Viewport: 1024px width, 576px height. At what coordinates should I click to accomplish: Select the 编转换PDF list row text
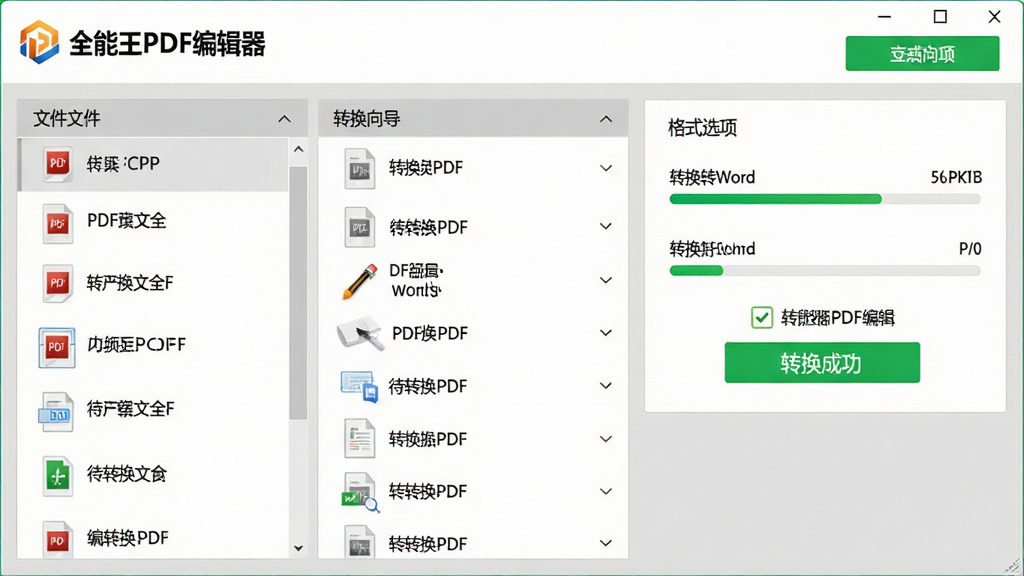128,537
